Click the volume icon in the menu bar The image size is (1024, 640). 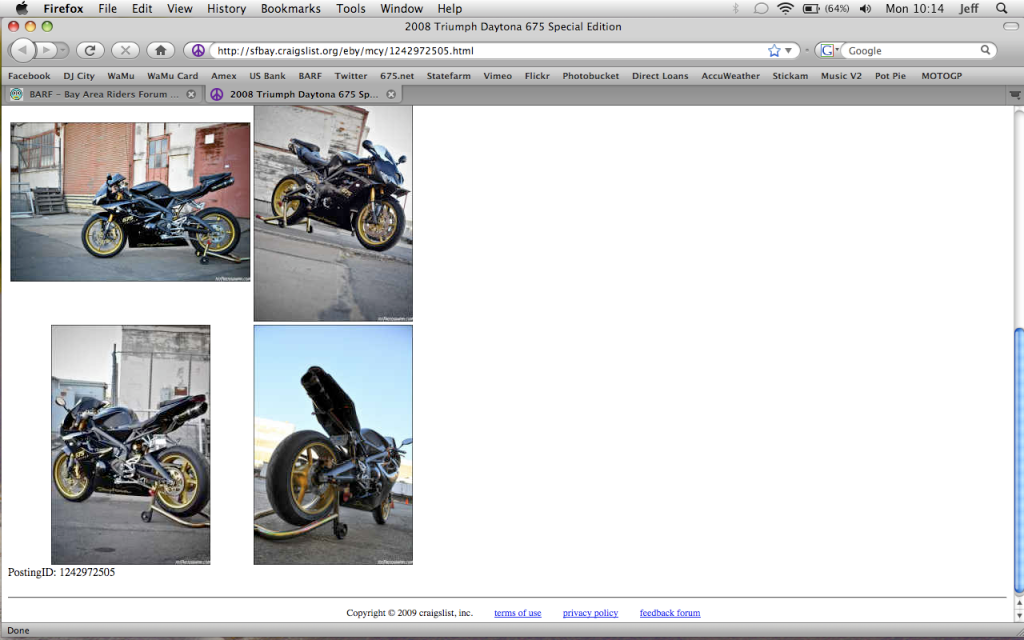(x=863, y=8)
